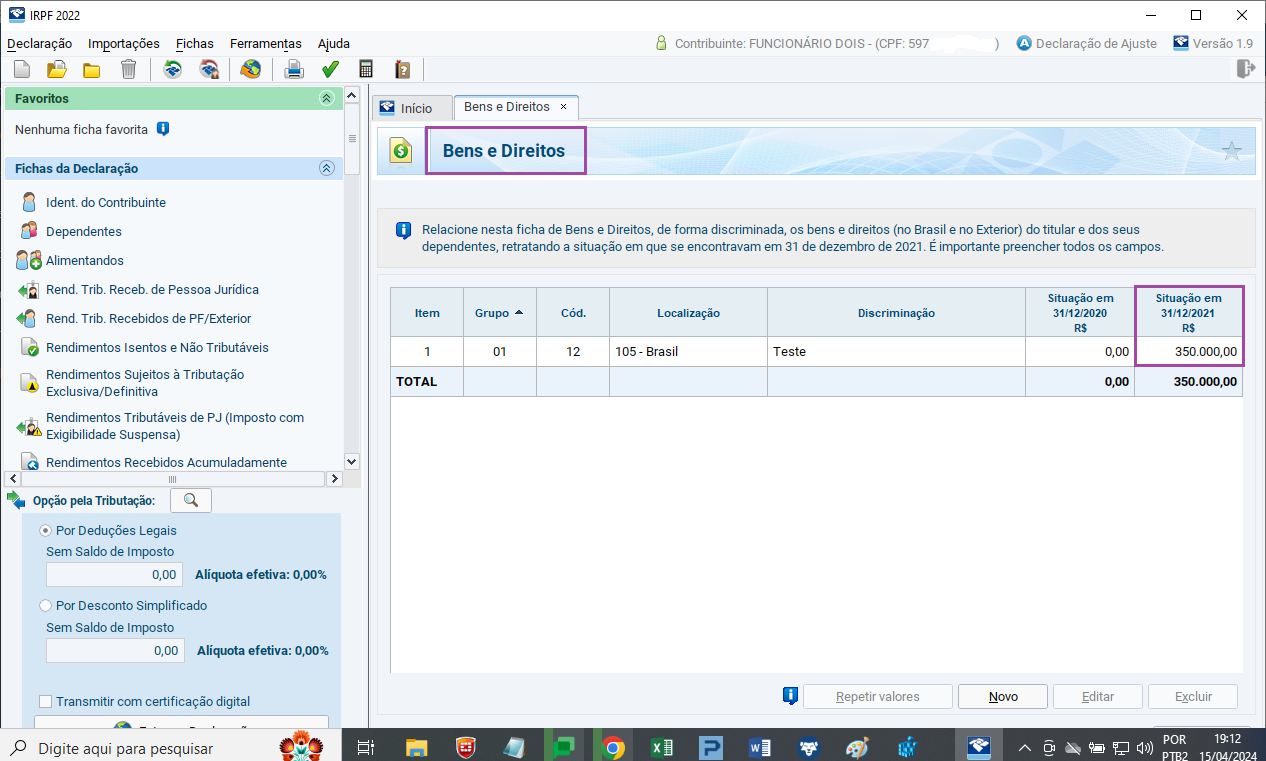Open a declaration with the open-folder icon

click(x=57, y=69)
